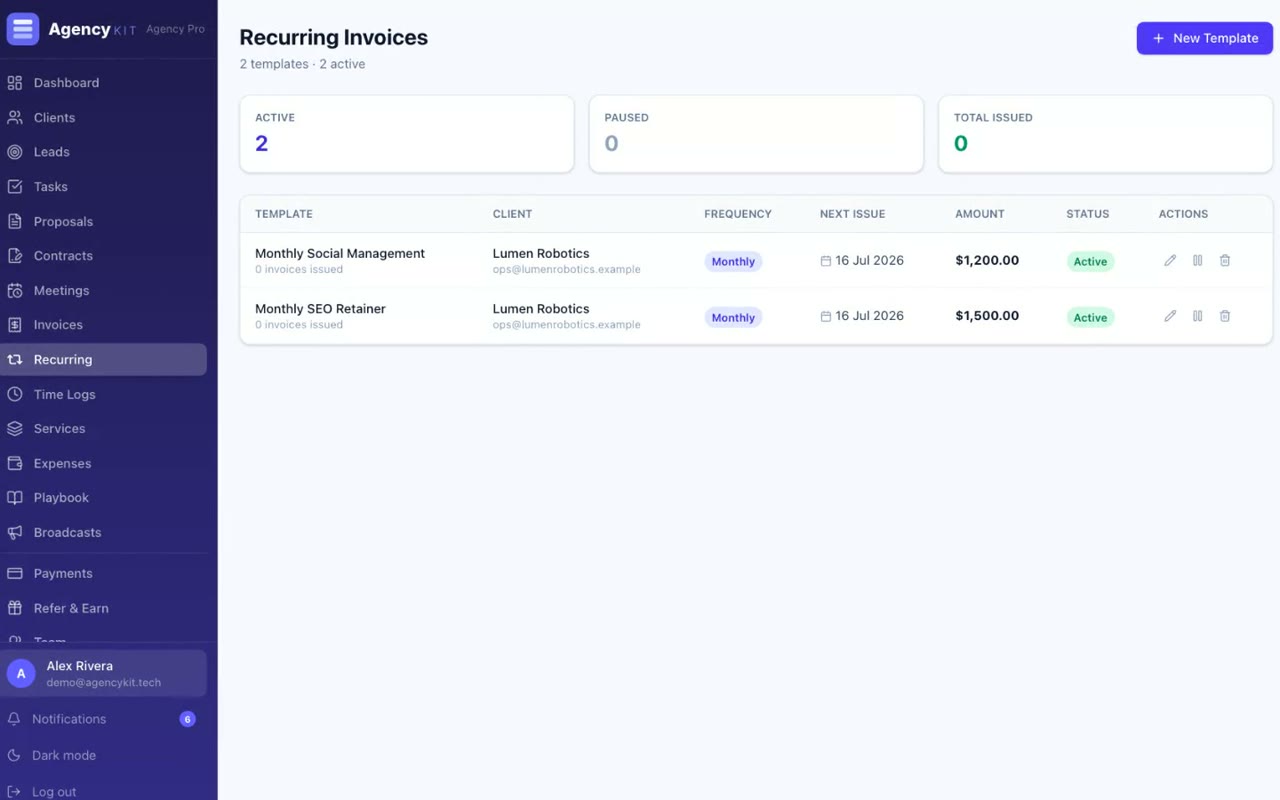Screen dimensions: 1280x800
Task: Click the New Template button
Action: point(1204,38)
